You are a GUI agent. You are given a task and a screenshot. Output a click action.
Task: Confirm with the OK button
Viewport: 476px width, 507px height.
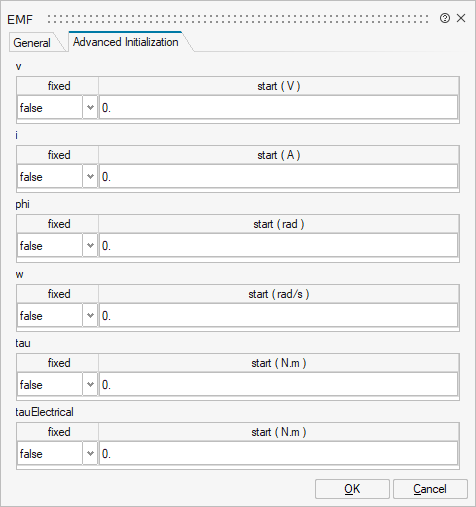[x=352, y=489]
